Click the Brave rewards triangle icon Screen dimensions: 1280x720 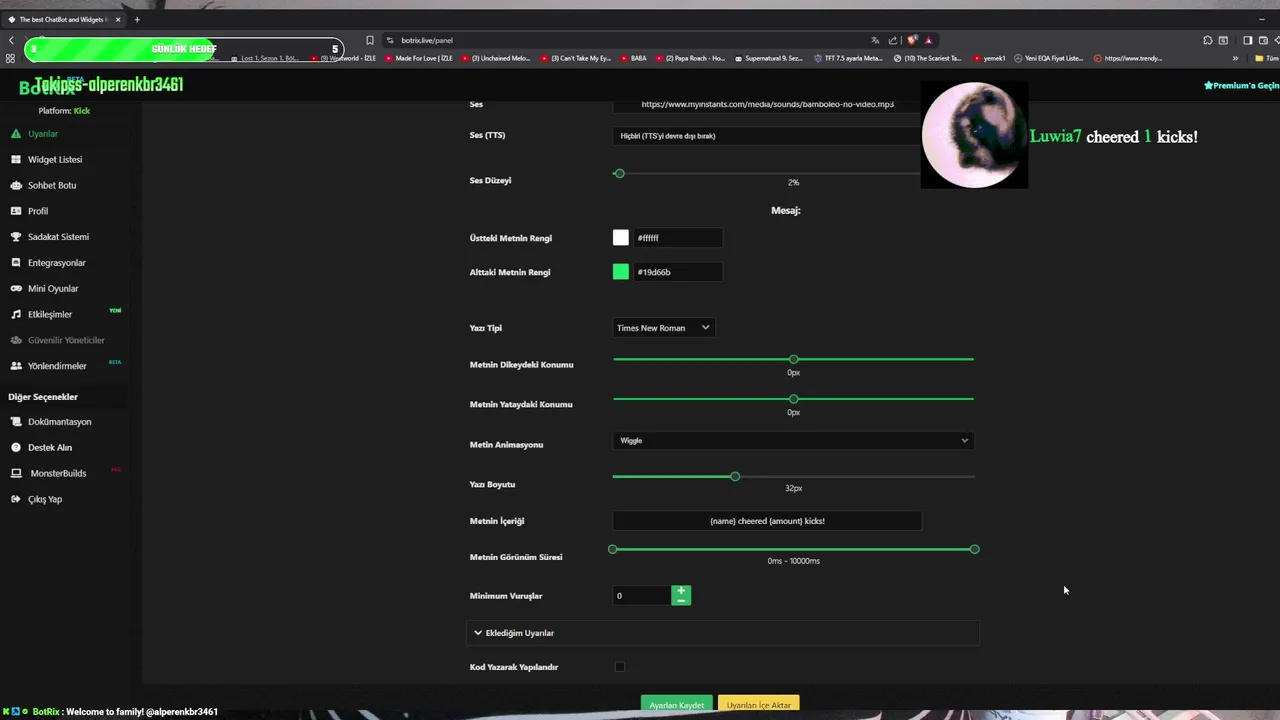(929, 40)
